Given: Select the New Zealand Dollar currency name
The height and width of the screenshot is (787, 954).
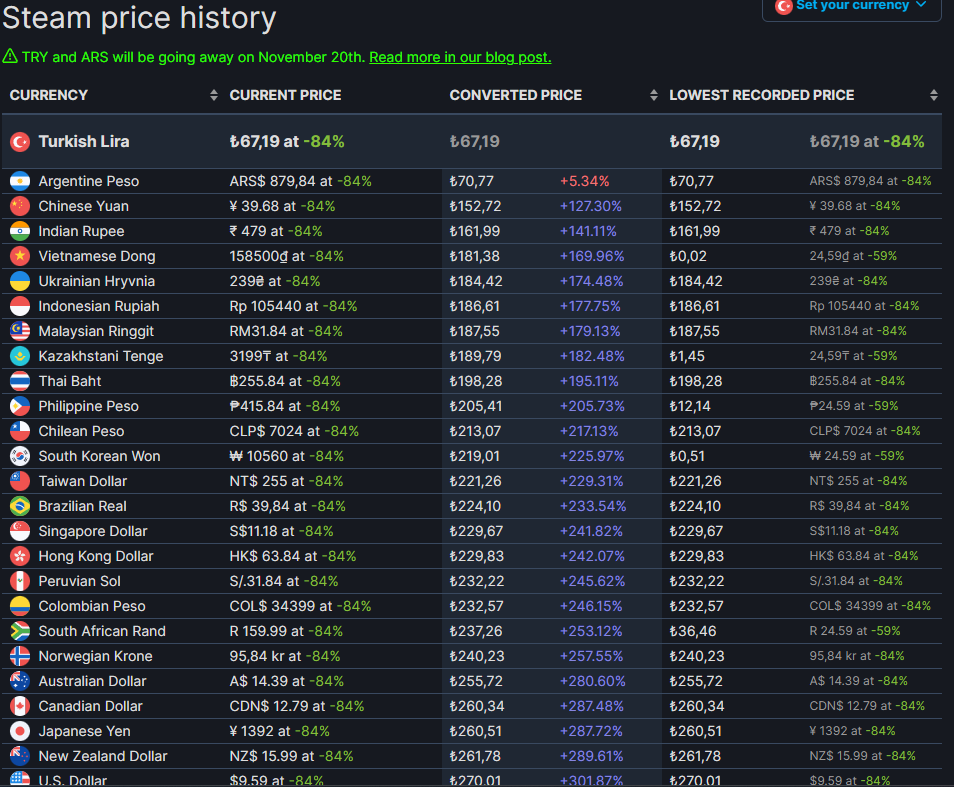Looking at the screenshot, I should [x=103, y=756].
